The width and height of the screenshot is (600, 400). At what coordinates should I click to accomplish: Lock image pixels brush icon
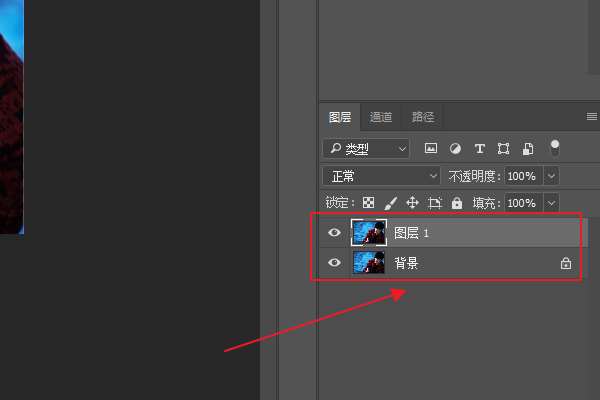coord(390,203)
